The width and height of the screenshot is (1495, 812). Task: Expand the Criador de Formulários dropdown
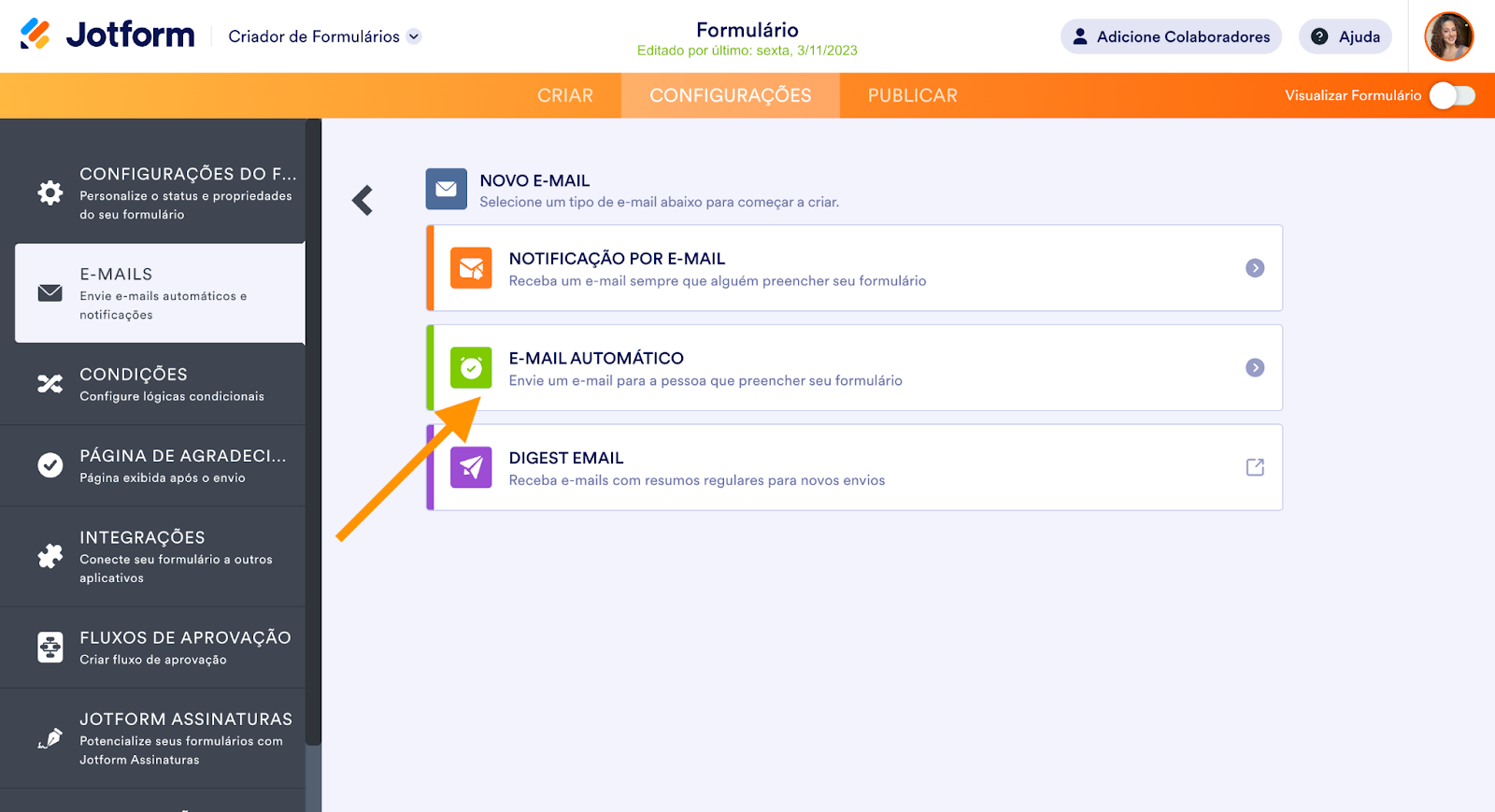[414, 36]
